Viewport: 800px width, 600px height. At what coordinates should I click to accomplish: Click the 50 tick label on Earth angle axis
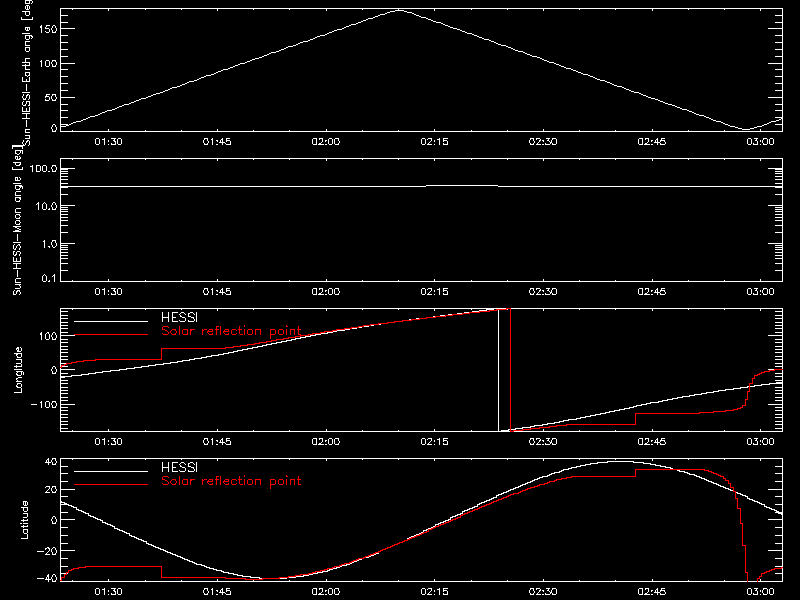pyautogui.click(x=51, y=97)
